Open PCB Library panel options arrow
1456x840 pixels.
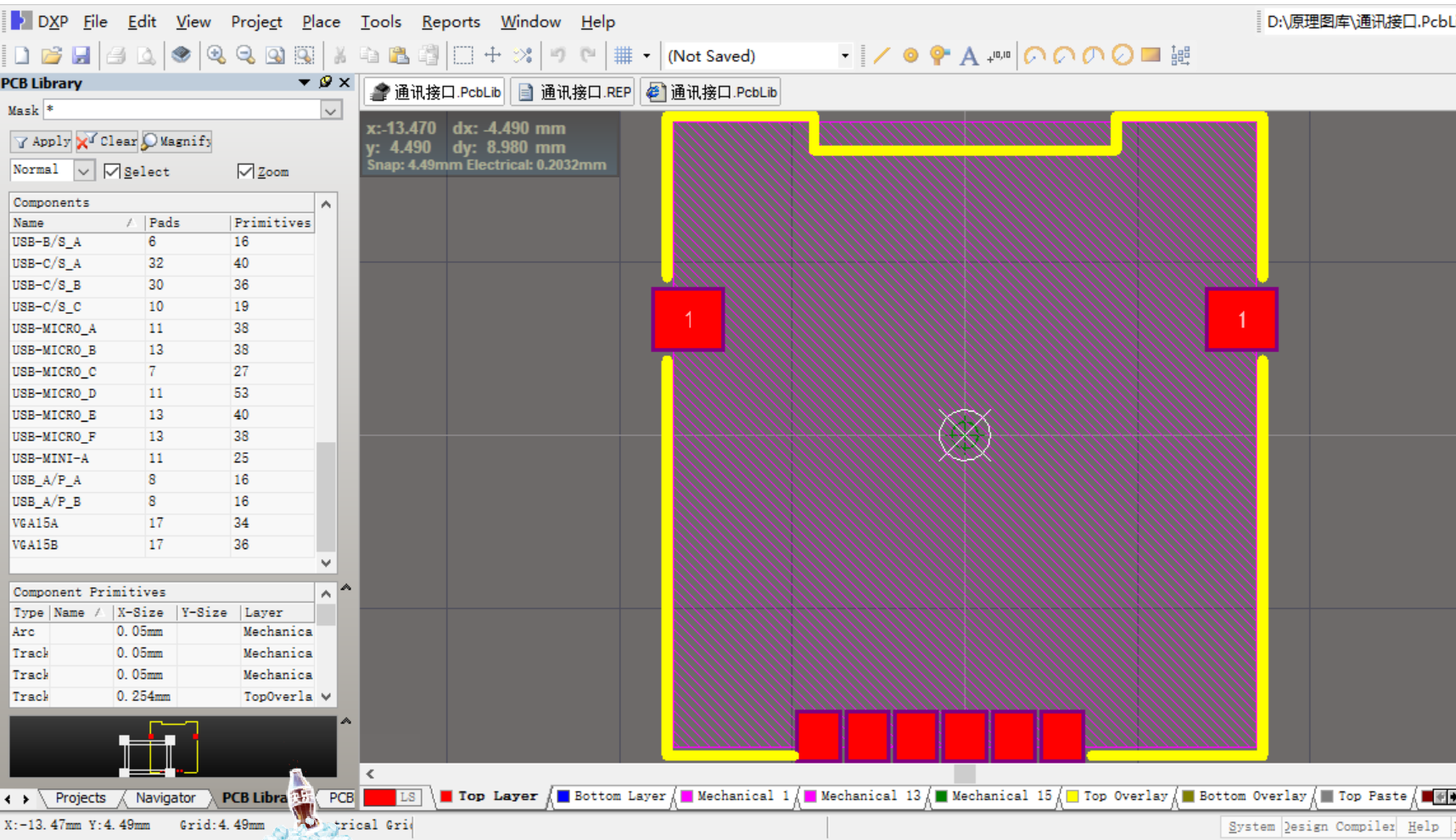click(304, 82)
